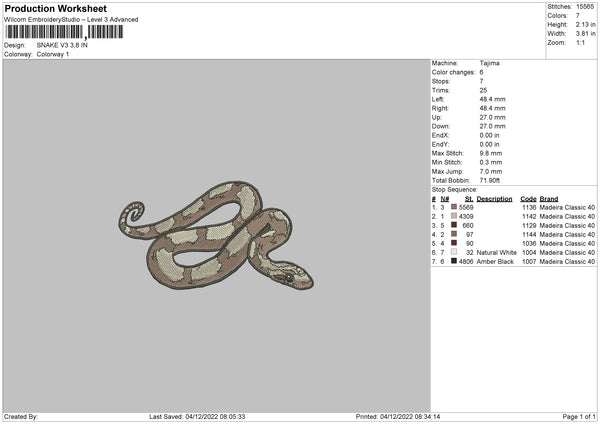
Task: Click the barcode under the worksheet title
Action: pyautogui.click(x=64, y=32)
